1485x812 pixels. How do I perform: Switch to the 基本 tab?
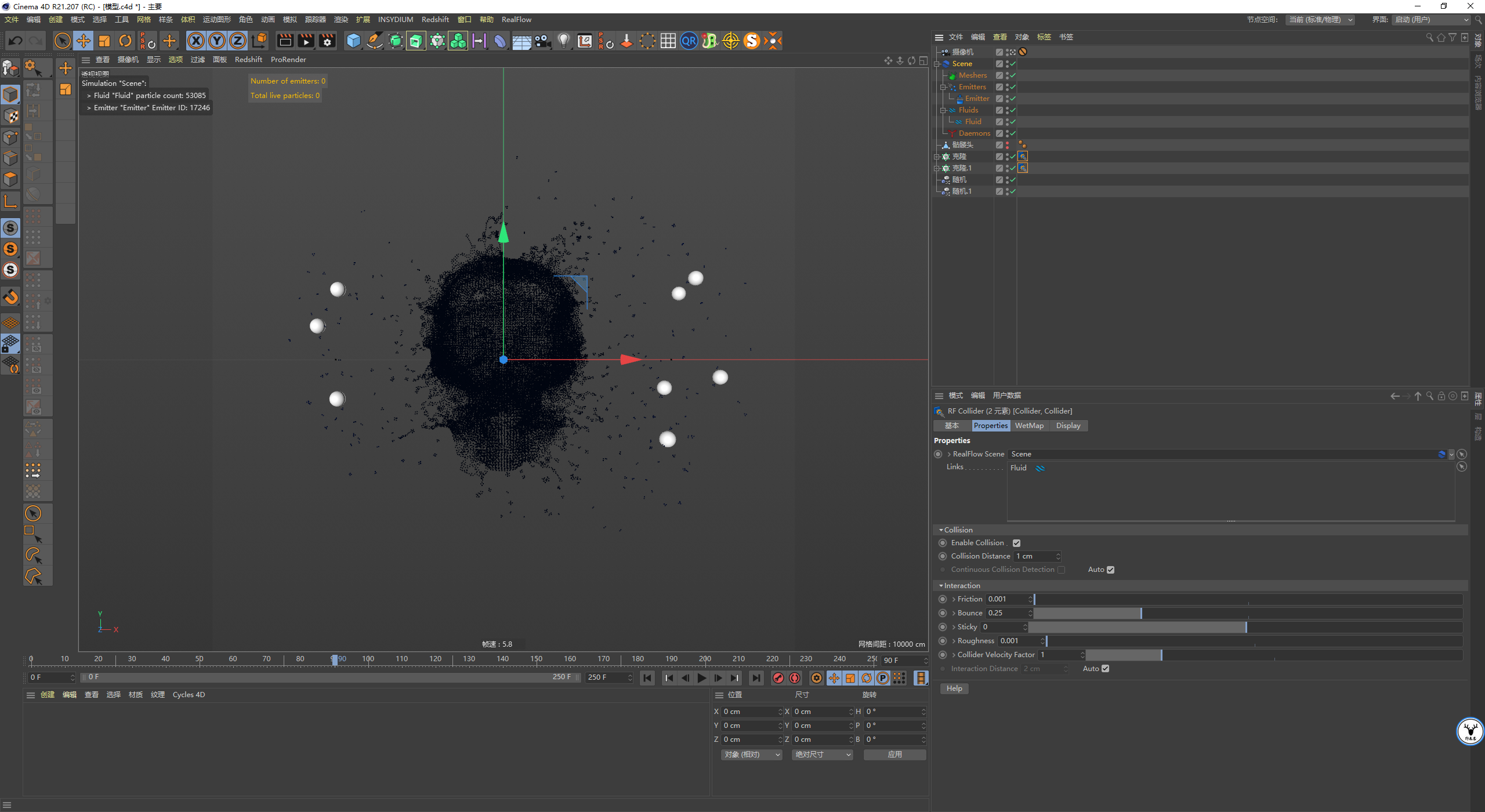(951, 426)
